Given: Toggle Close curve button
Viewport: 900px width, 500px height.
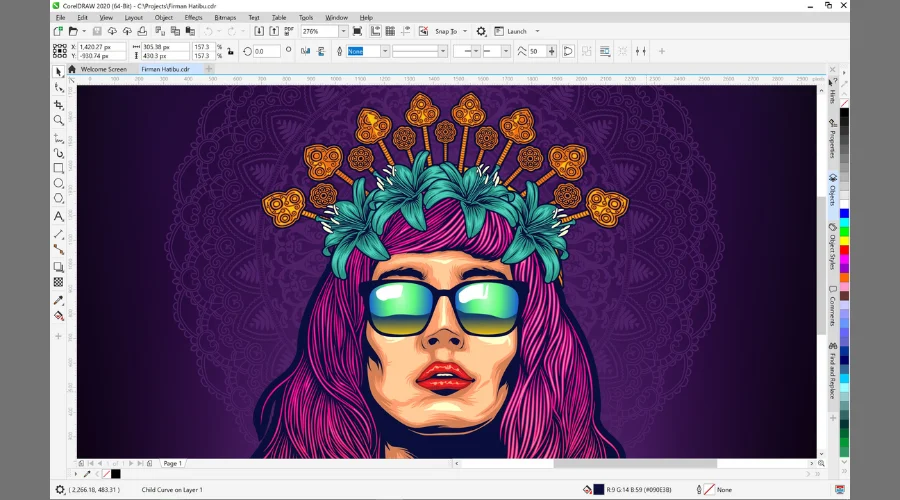Looking at the screenshot, I should pyautogui.click(x=568, y=51).
